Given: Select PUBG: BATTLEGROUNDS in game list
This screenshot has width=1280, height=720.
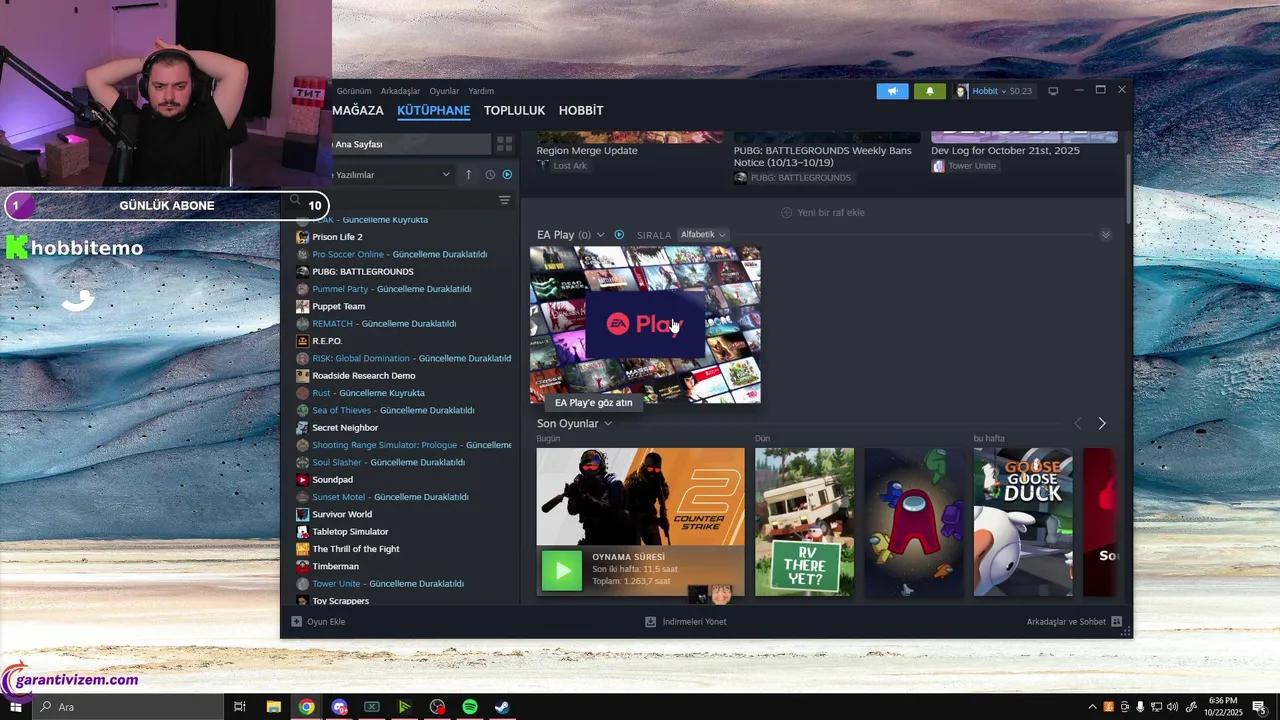Looking at the screenshot, I should coord(362,272).
